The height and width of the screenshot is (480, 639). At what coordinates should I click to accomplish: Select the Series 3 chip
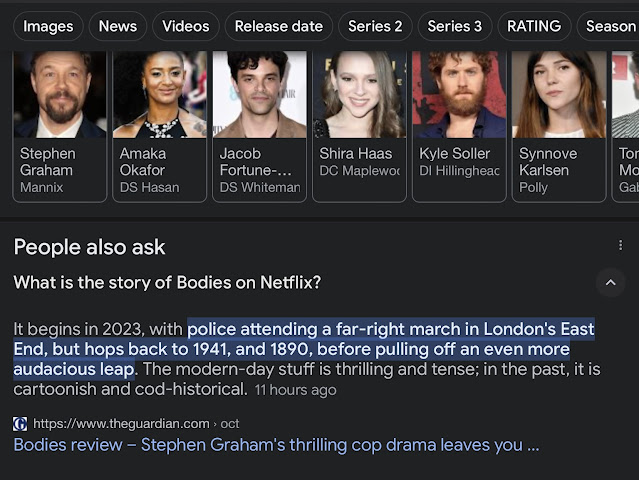[x=454, y=26]
